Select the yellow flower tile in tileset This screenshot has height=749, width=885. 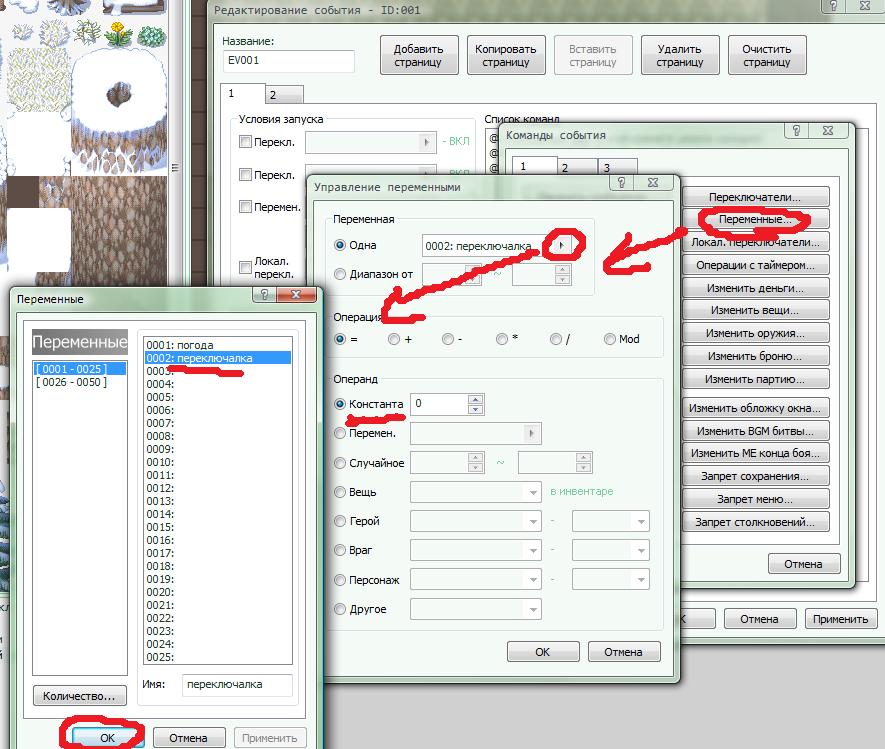point(121,35)
